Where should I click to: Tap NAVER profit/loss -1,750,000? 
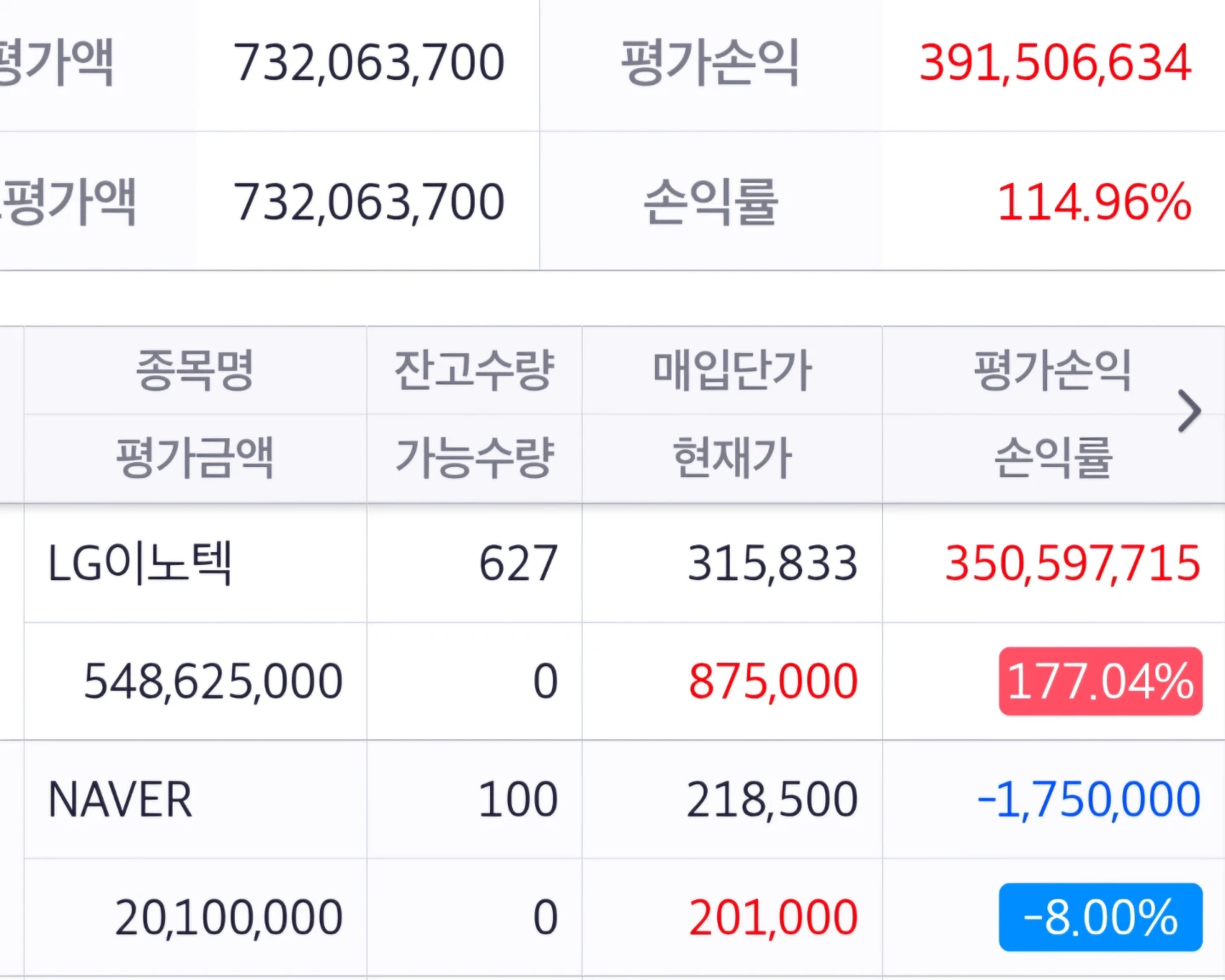click(x=1089, y=800)
